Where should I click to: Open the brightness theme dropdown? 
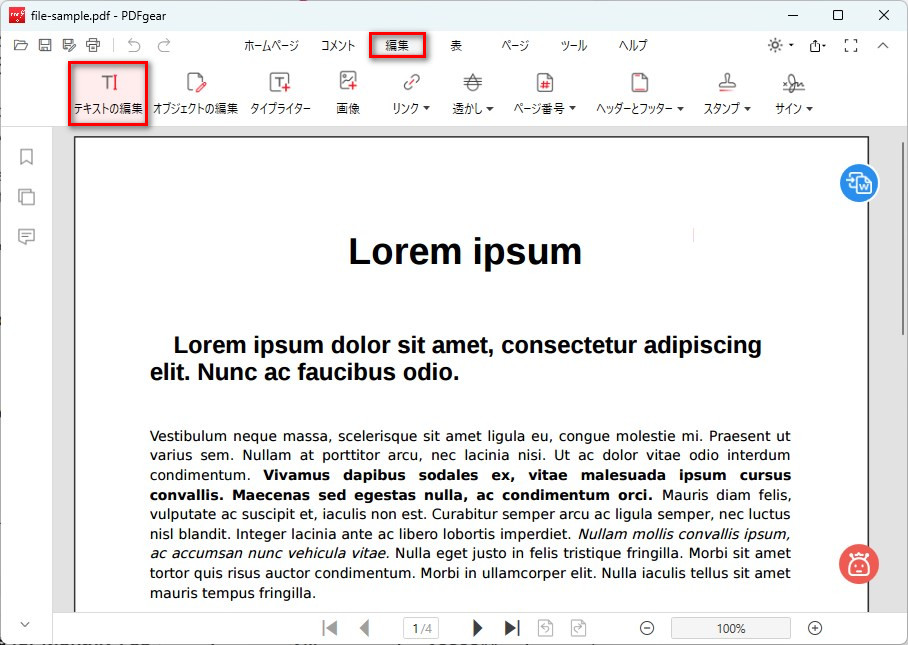pos(780,45)
